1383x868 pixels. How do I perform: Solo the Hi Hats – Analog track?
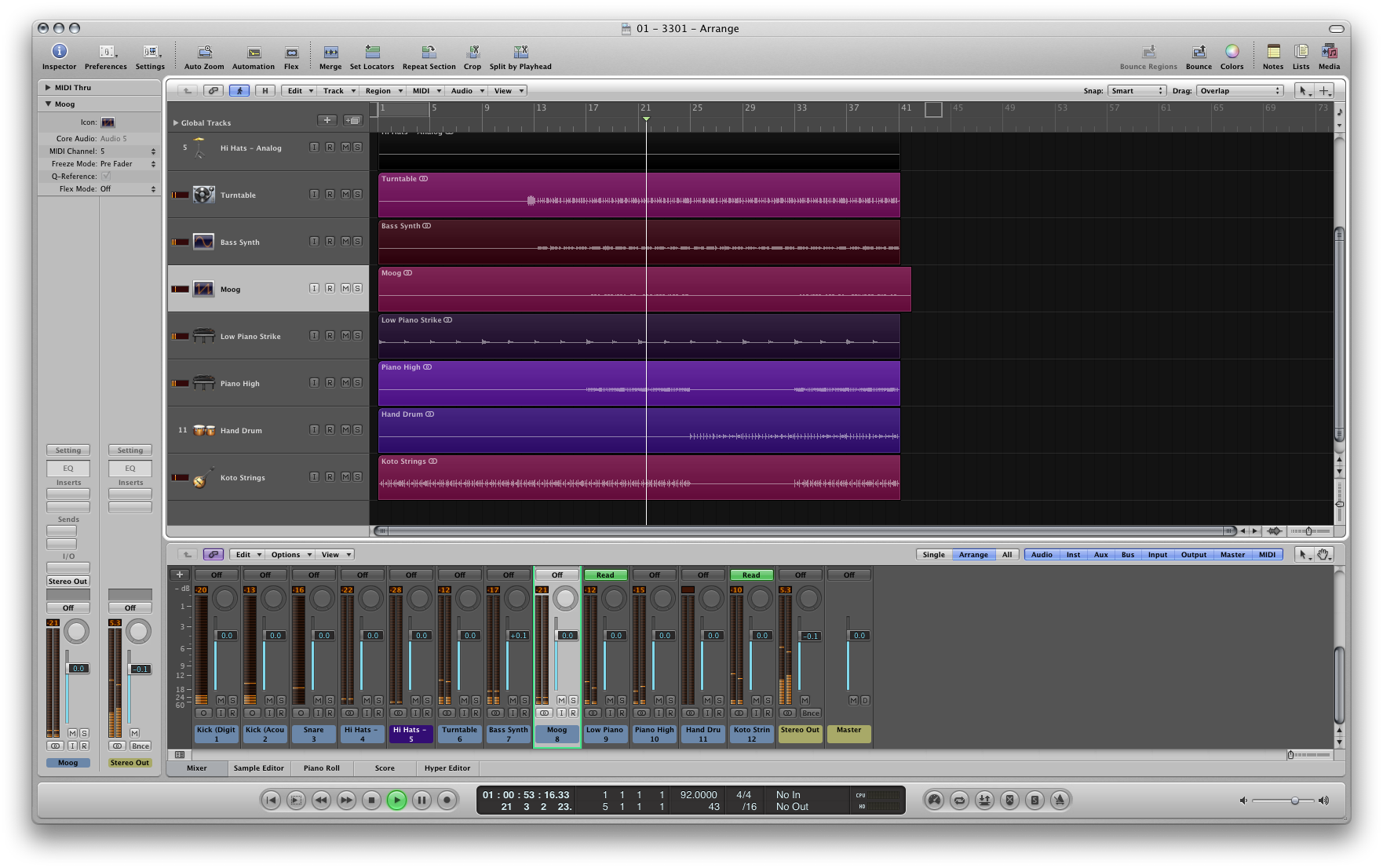[x=357, y=148]
